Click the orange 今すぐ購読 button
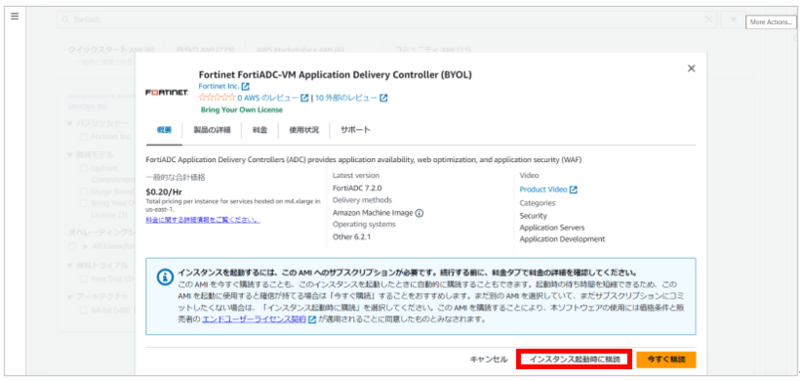This screenshot has height=380, width=800. [666, 359]
